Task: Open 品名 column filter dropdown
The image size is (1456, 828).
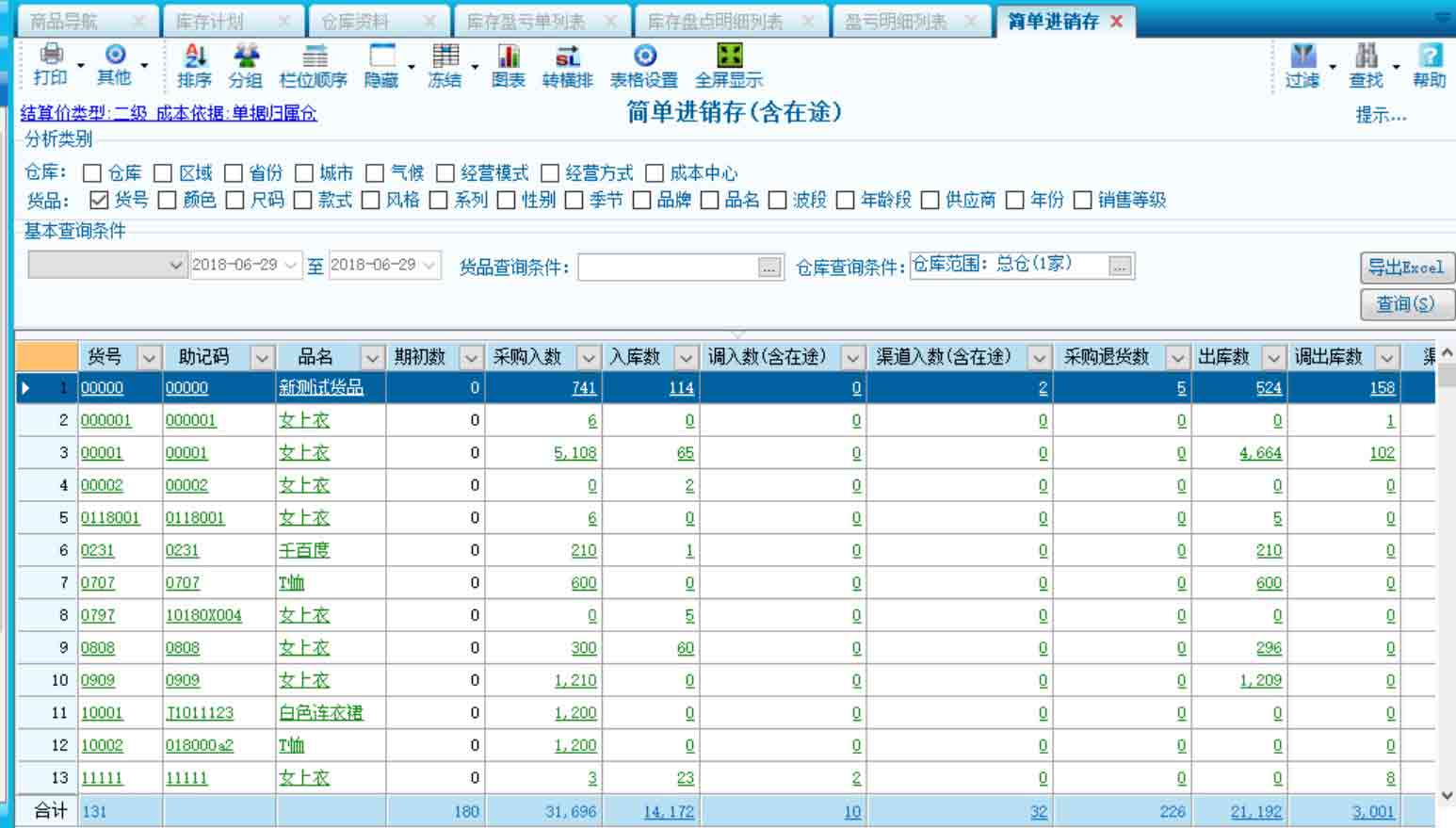Action: pyautogui.click(x=372, y=357)
